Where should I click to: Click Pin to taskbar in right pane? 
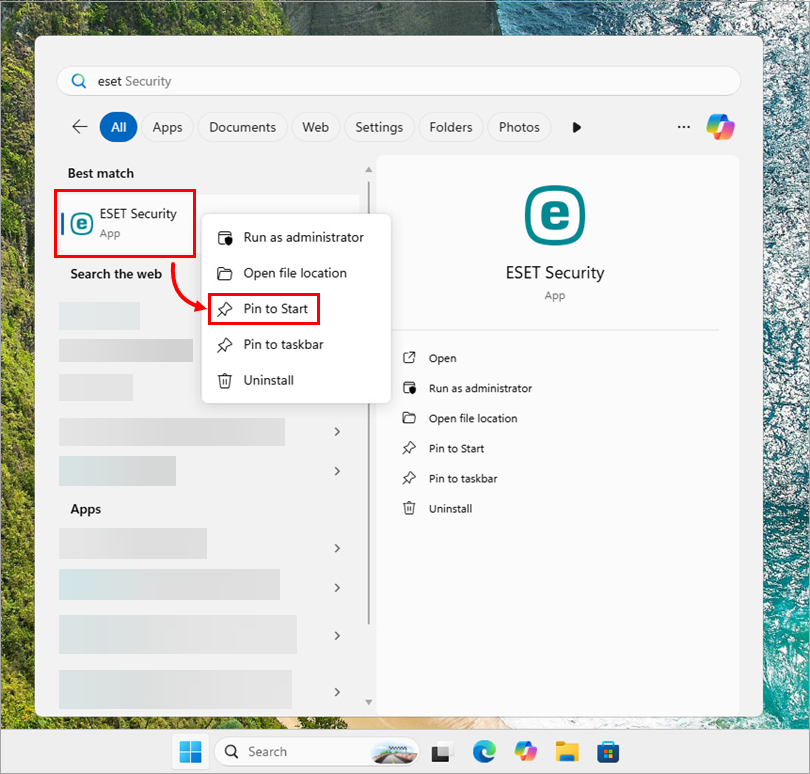coord(462,479)
